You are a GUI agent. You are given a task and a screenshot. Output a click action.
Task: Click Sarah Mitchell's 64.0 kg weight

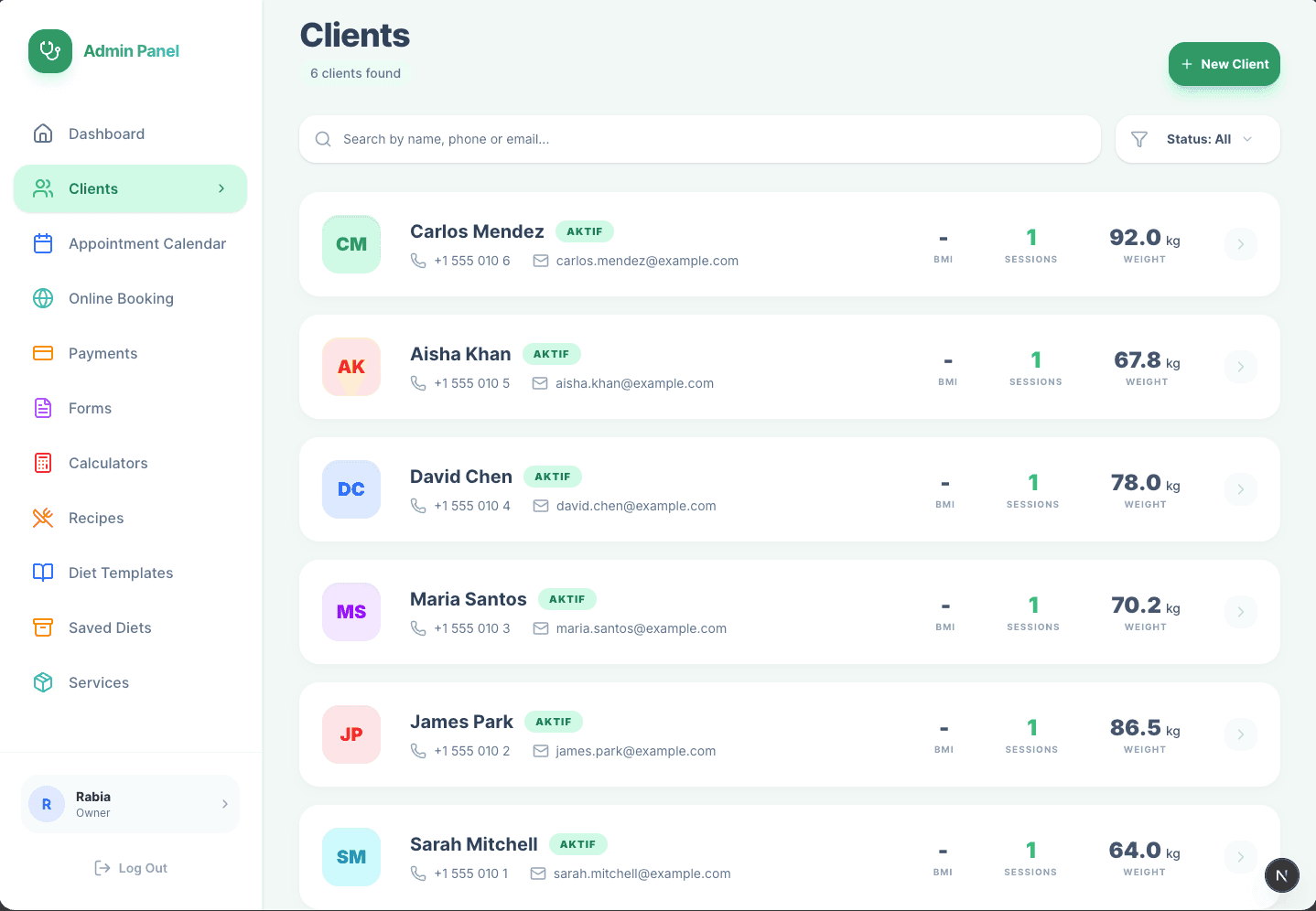[x=1145, y=851]
